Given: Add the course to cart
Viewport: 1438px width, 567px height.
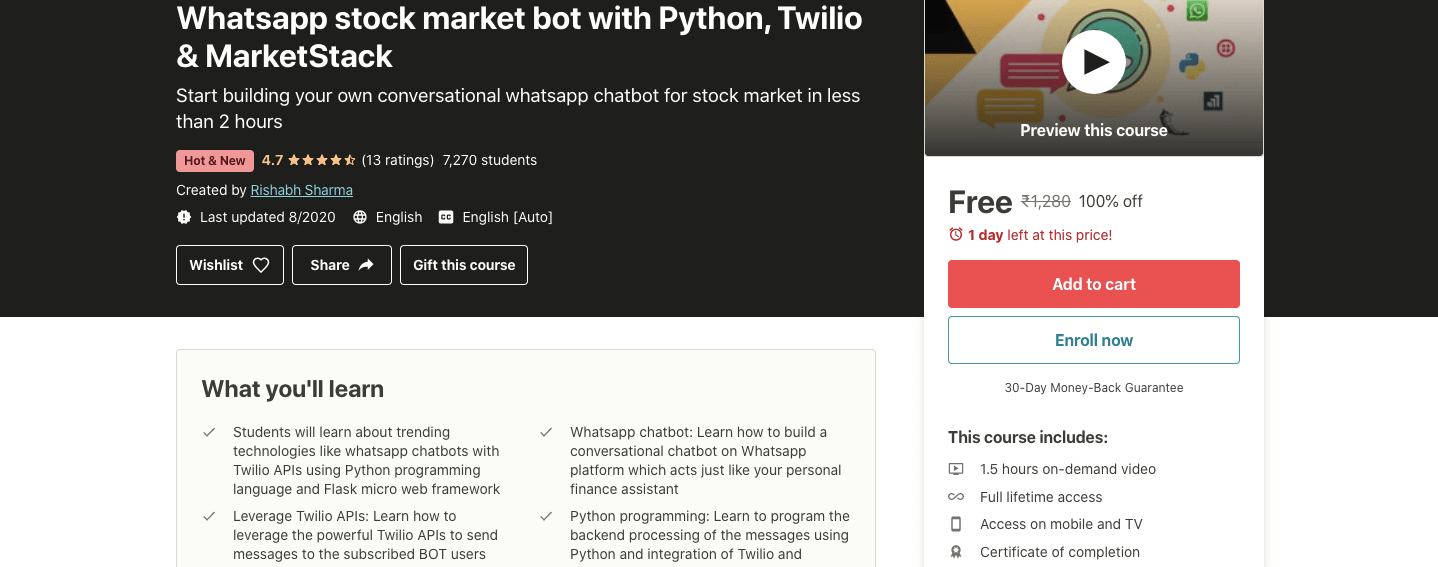Looking at the screenshot, I should [1093, 284].
